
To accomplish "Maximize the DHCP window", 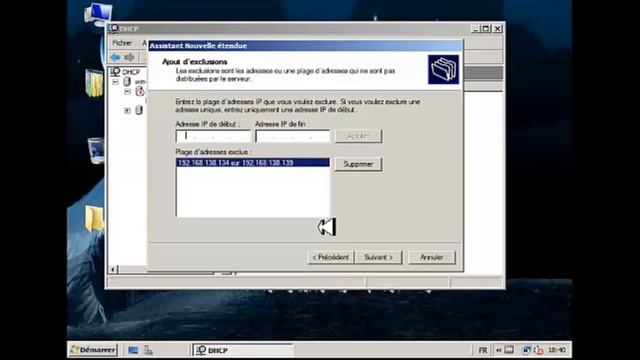I will tap(486, 29).
